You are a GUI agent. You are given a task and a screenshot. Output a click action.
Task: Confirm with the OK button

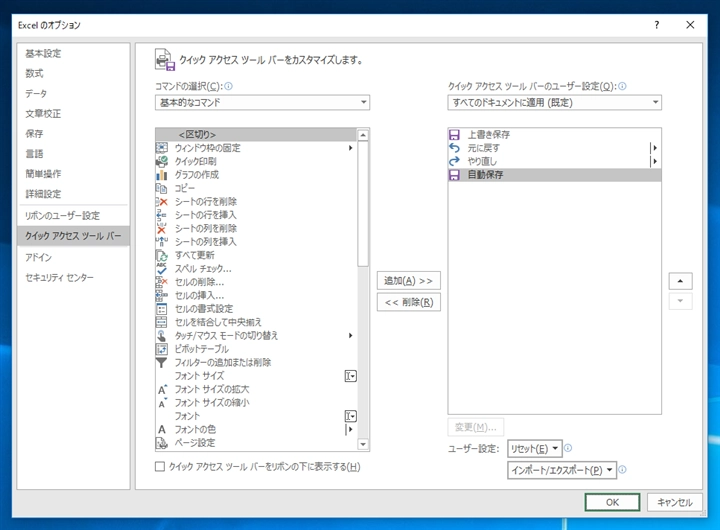pyautogui.click(x=612, y=502)
